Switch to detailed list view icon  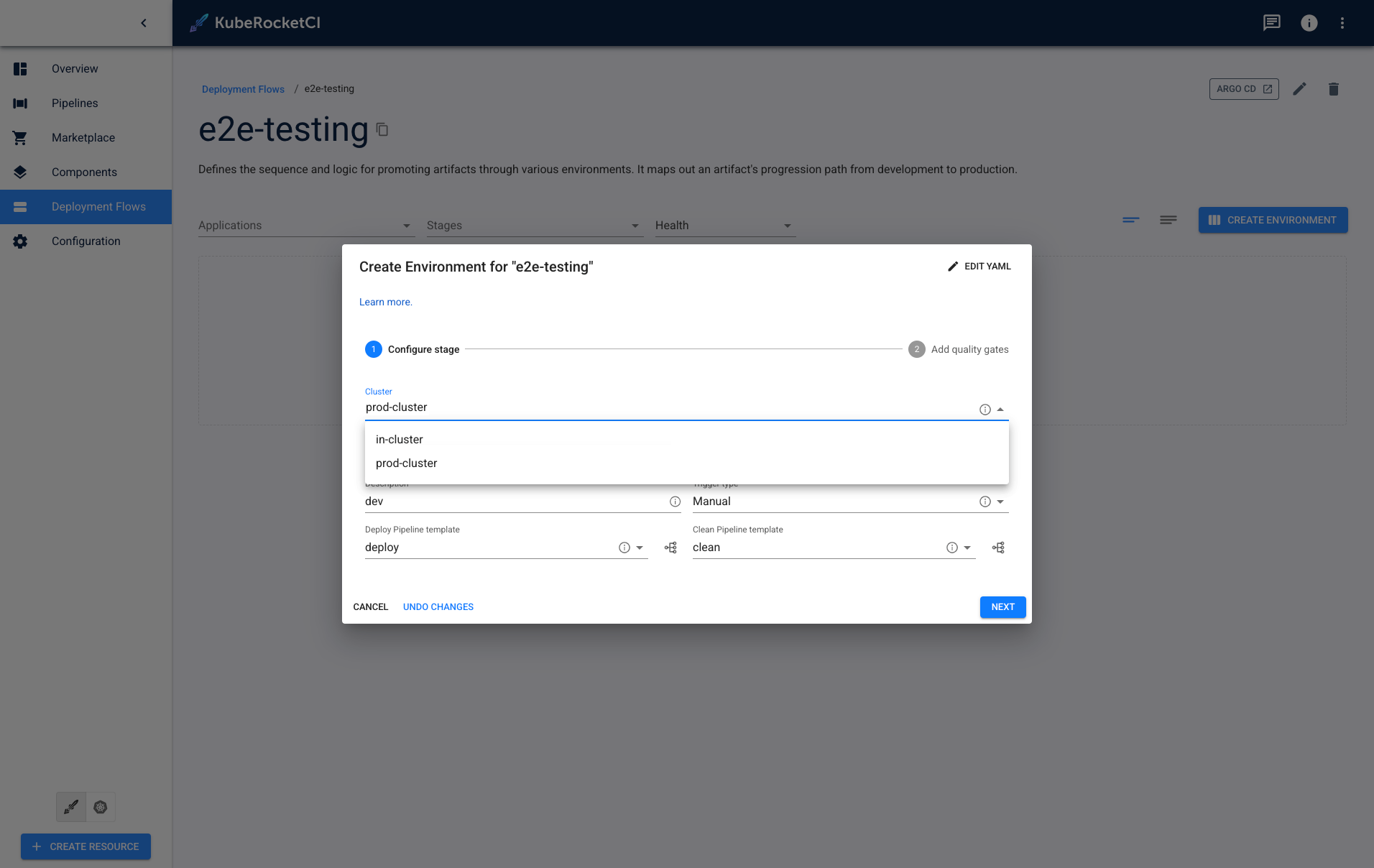click(x=1168, y=220)
